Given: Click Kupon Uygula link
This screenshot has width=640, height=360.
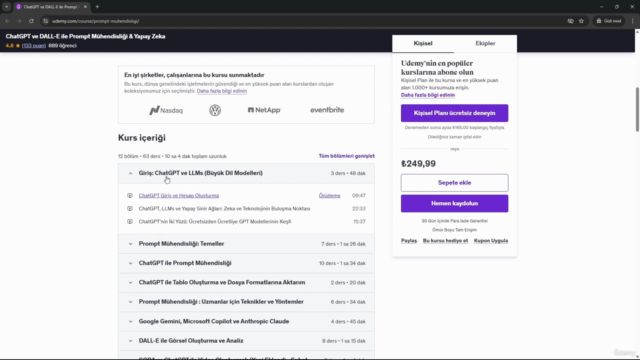Looking at the screenshot, I should tap(491, 241).
